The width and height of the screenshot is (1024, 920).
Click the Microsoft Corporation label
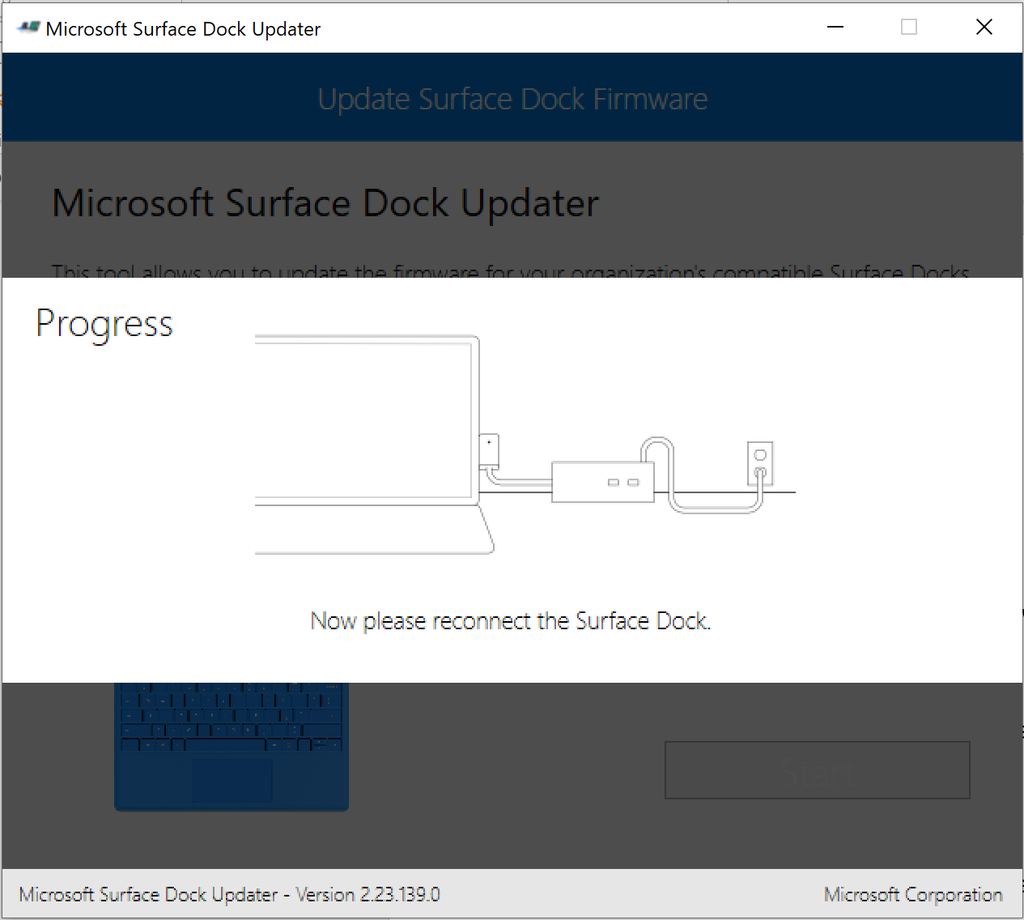point(913,894)
